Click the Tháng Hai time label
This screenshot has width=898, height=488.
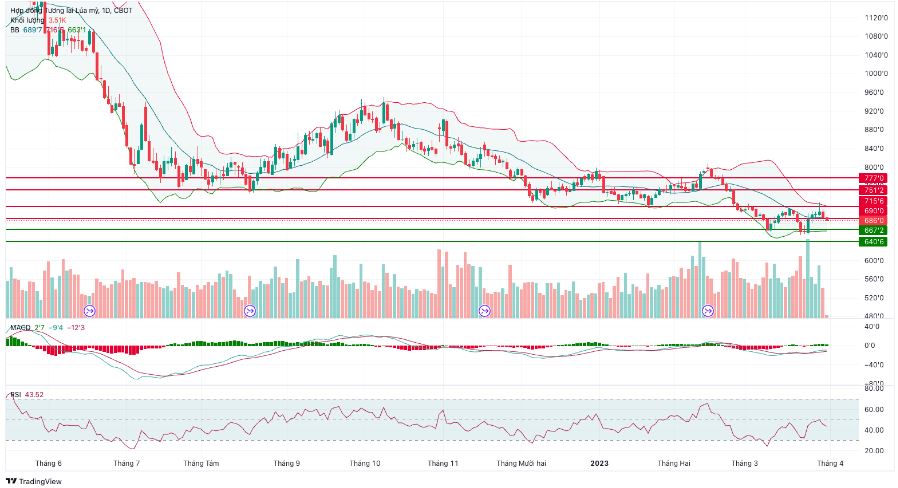click(x=674, y=463)
